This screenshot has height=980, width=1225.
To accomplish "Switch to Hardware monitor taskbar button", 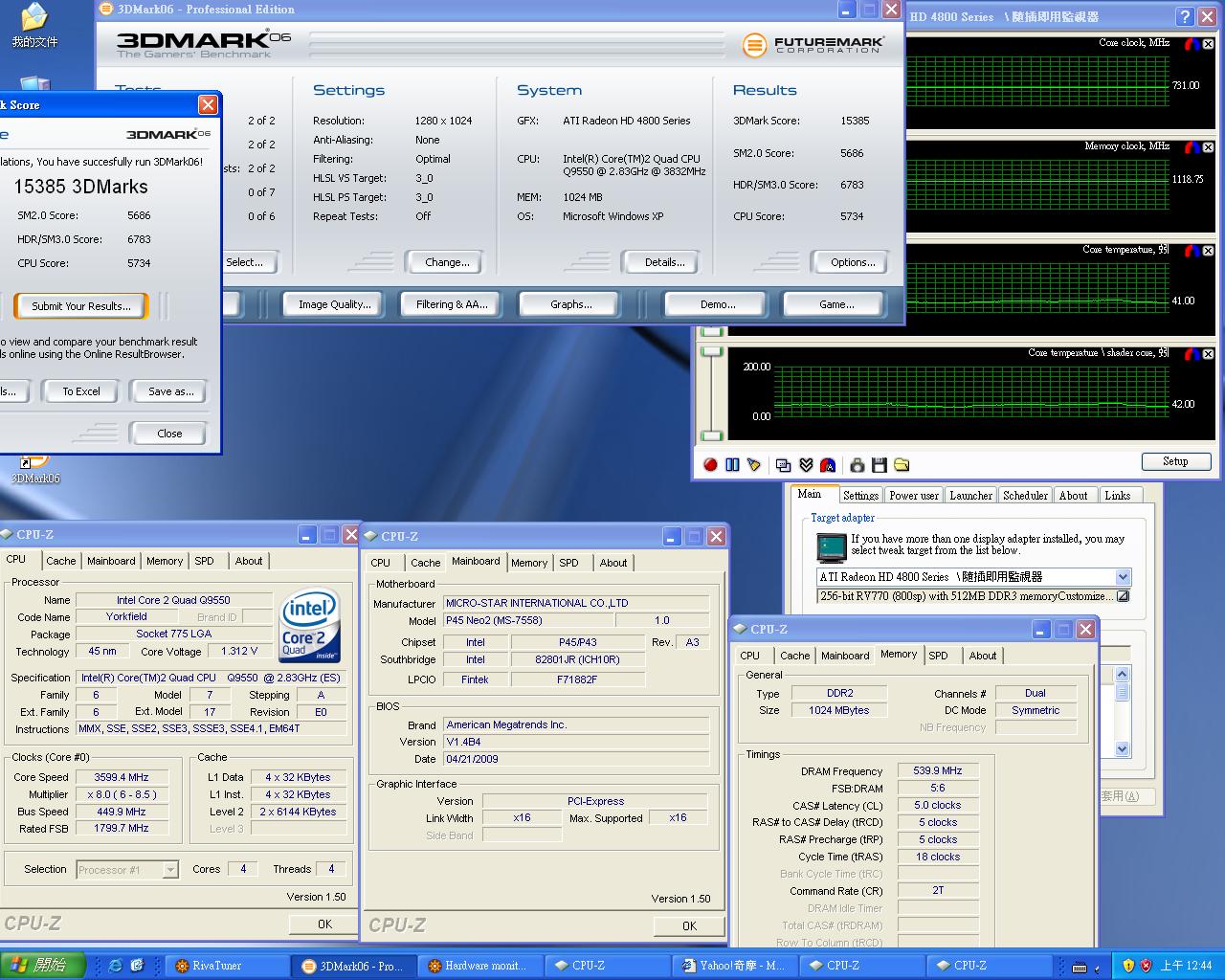I will click(480, 966).
